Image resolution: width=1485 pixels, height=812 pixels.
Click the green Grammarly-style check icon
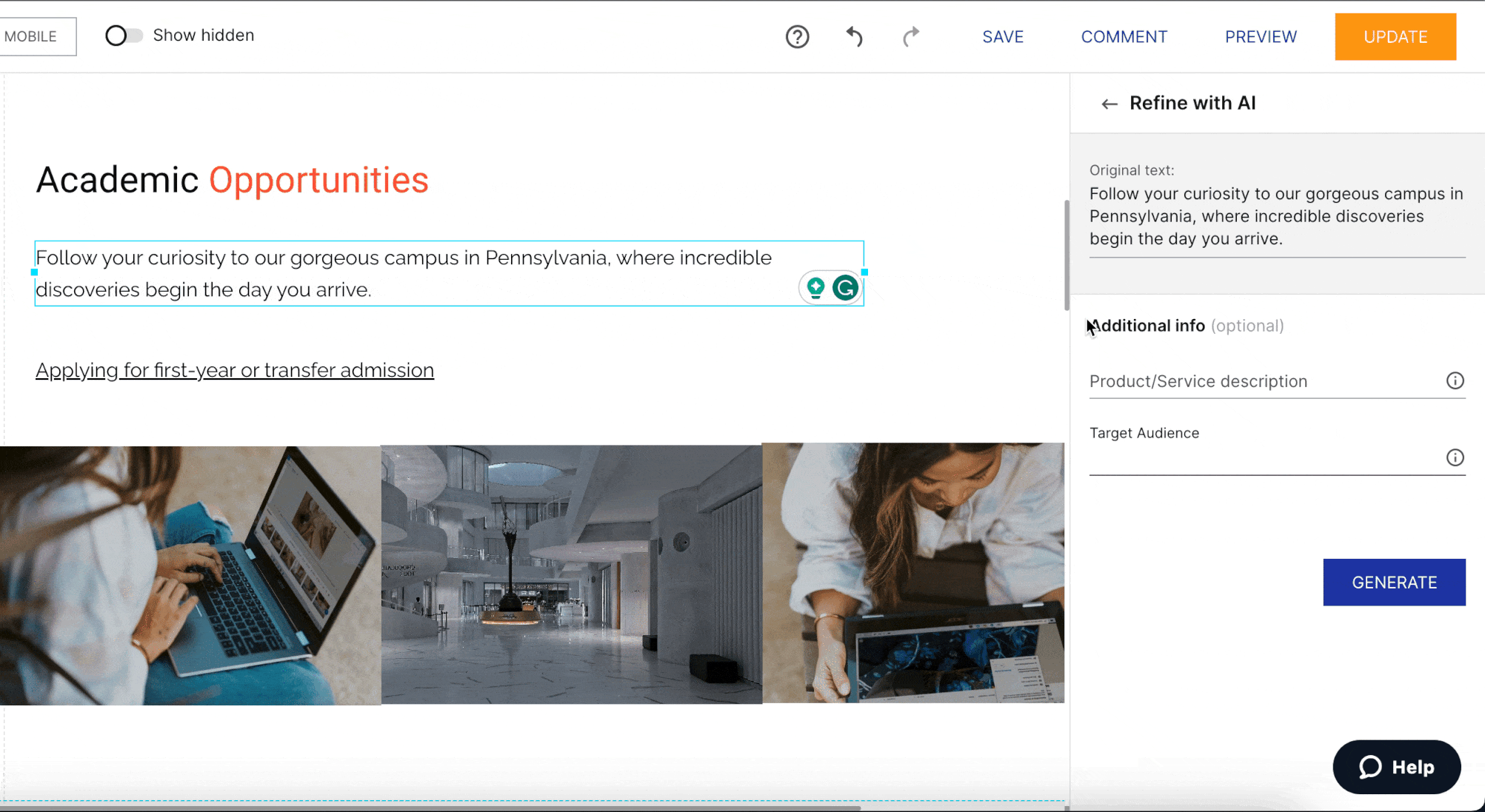[x=844, y=287]
